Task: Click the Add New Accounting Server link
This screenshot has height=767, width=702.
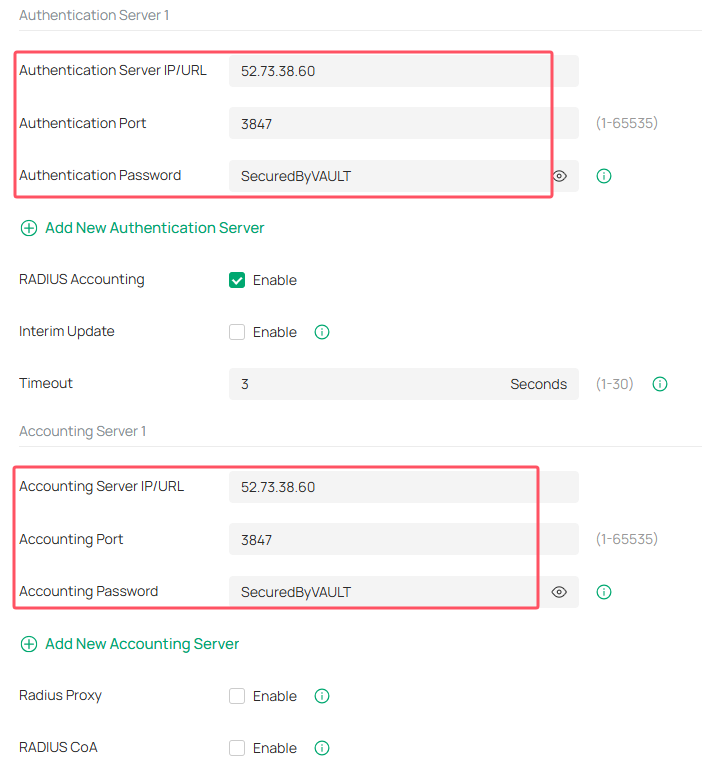Action: (x=142, y=644)
